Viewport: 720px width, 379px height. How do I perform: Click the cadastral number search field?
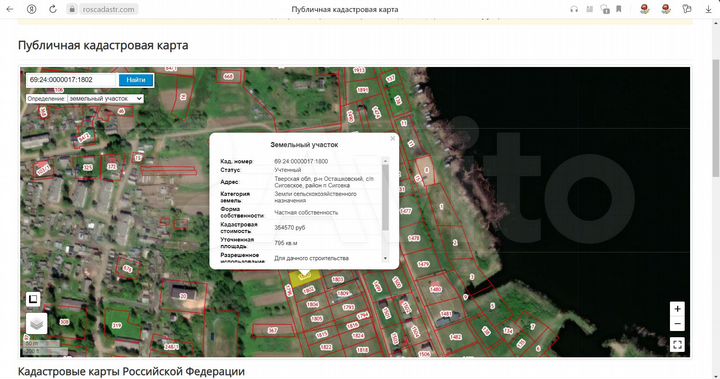tap(72, 80)
